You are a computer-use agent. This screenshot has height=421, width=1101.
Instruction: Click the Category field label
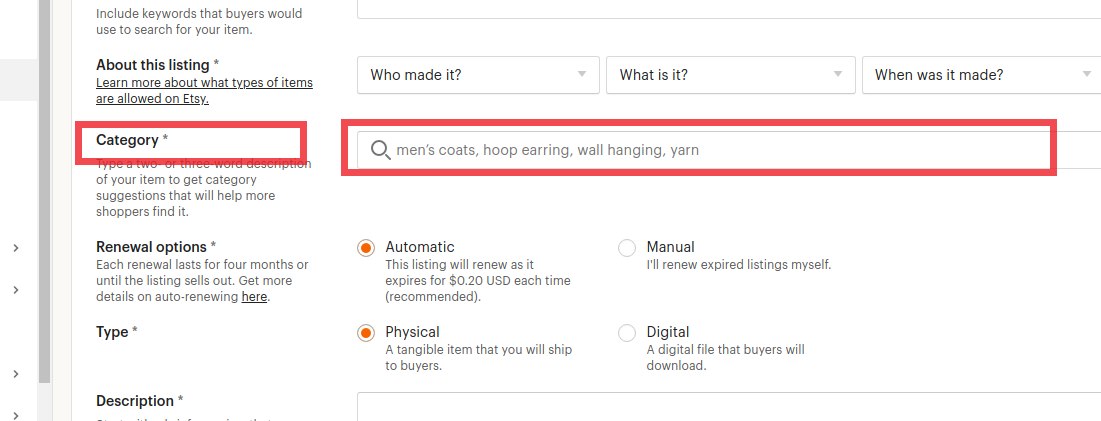127,140
